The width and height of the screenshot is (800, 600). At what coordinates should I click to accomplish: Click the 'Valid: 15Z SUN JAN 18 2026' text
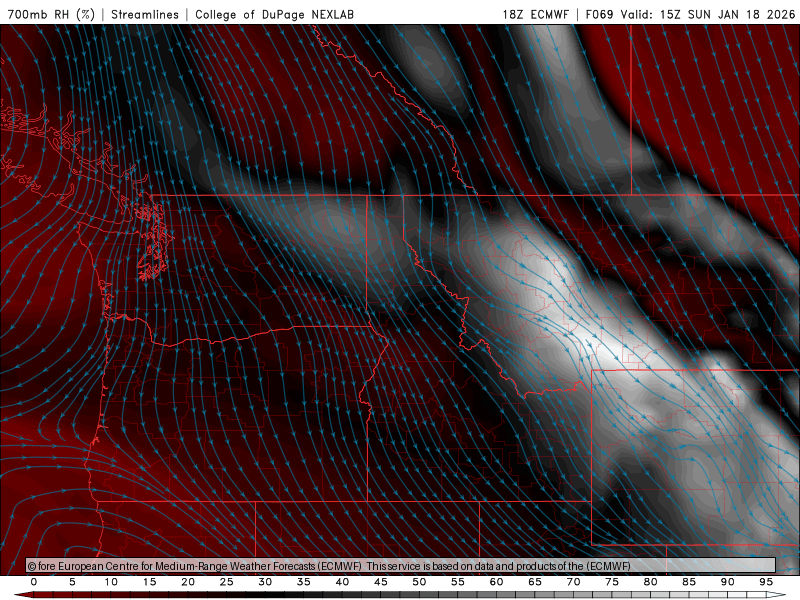tap(708, 14)
